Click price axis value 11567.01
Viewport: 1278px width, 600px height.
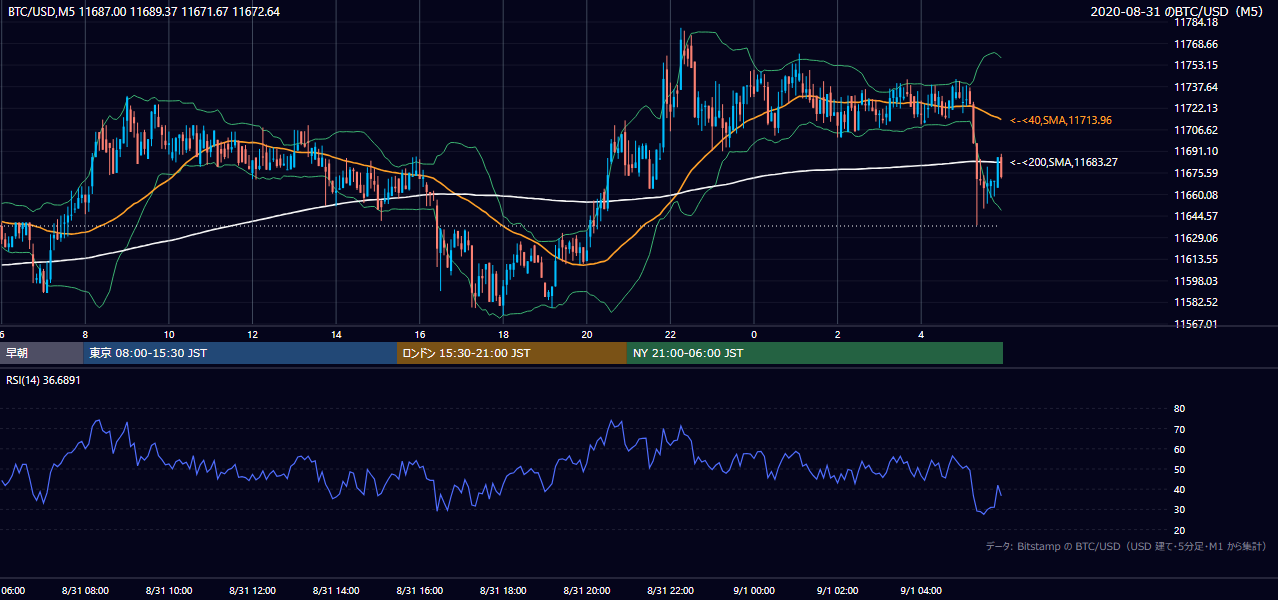click(x=1195, y=324)
